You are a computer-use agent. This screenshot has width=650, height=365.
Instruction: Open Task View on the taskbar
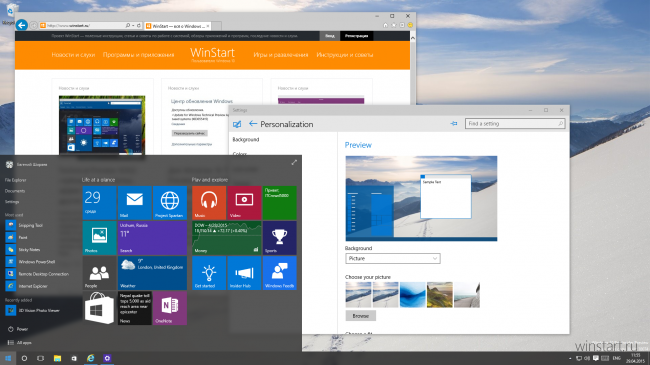coord(40,358)
